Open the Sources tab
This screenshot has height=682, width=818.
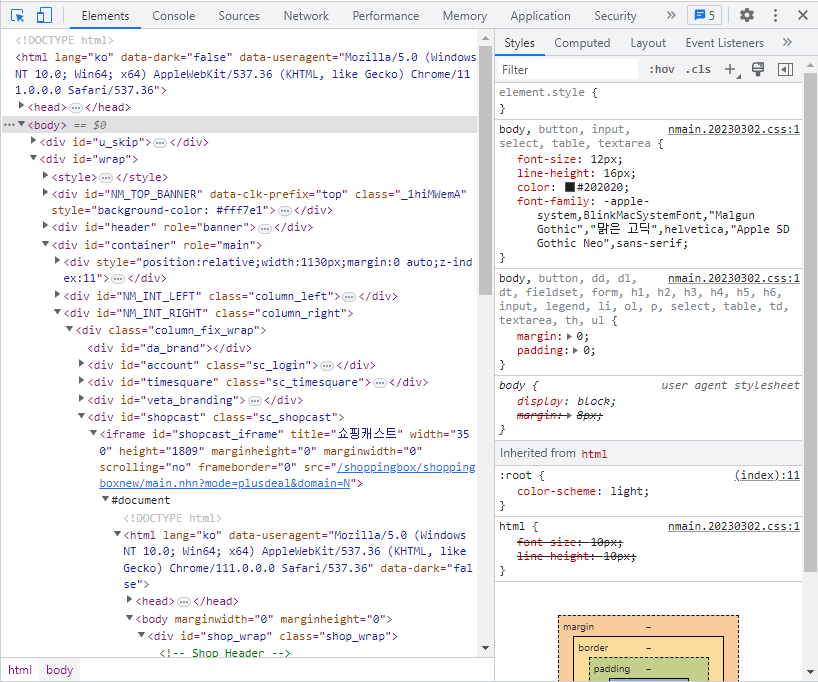[x=239, y=16]
